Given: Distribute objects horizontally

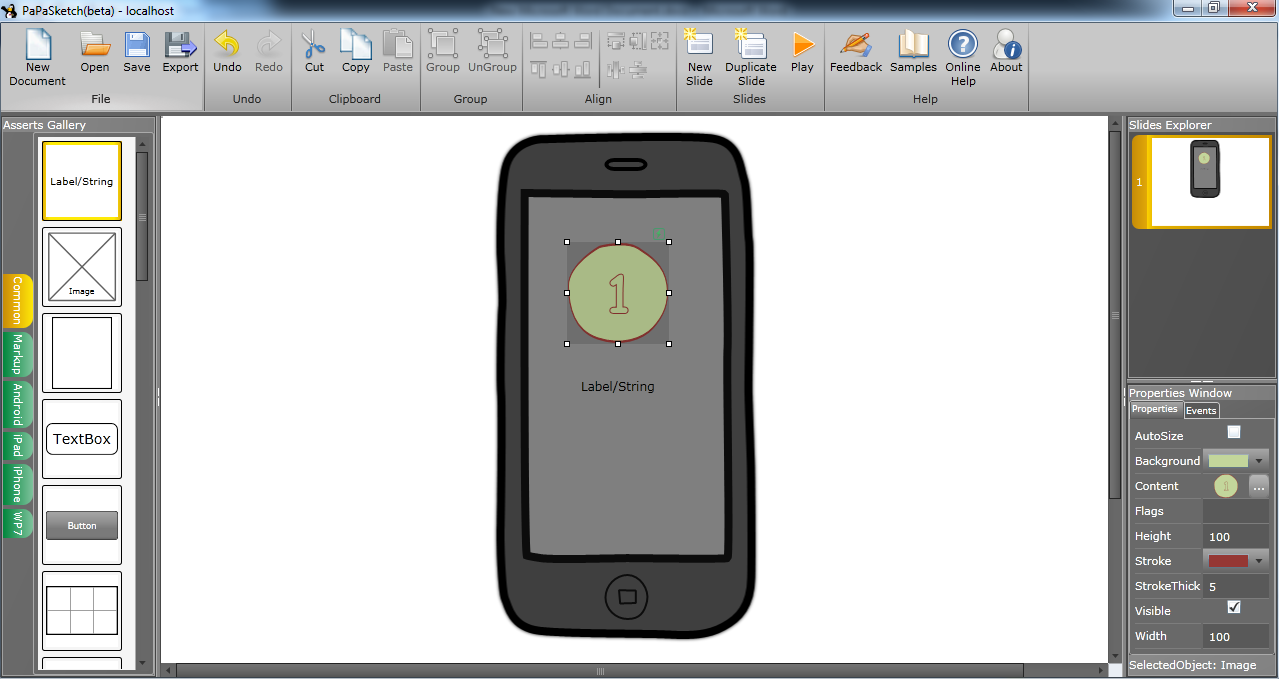Looking at the screenshot, I should pos(615,69).
